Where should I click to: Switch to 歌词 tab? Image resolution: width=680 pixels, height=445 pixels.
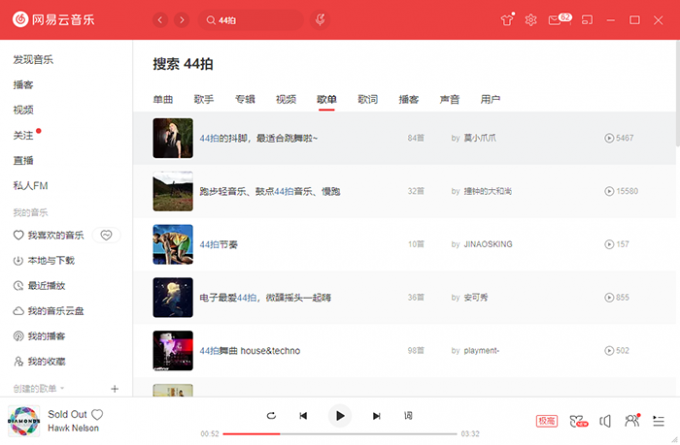368,99
